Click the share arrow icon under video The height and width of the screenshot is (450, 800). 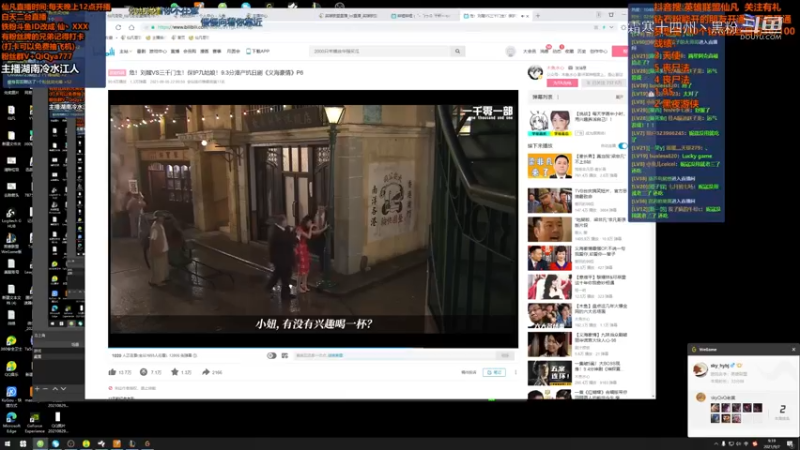(x=206, y=372)
